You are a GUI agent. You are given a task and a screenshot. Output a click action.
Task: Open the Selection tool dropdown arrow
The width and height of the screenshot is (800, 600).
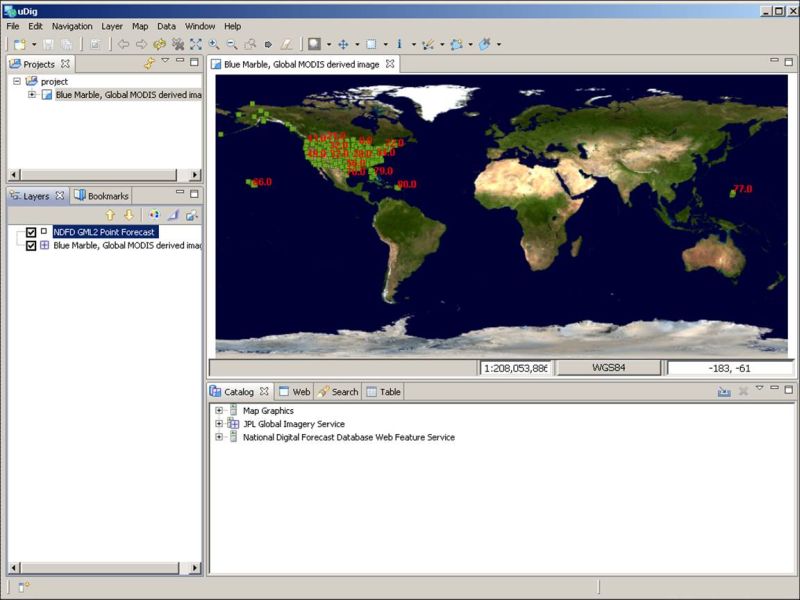(385, 44)
